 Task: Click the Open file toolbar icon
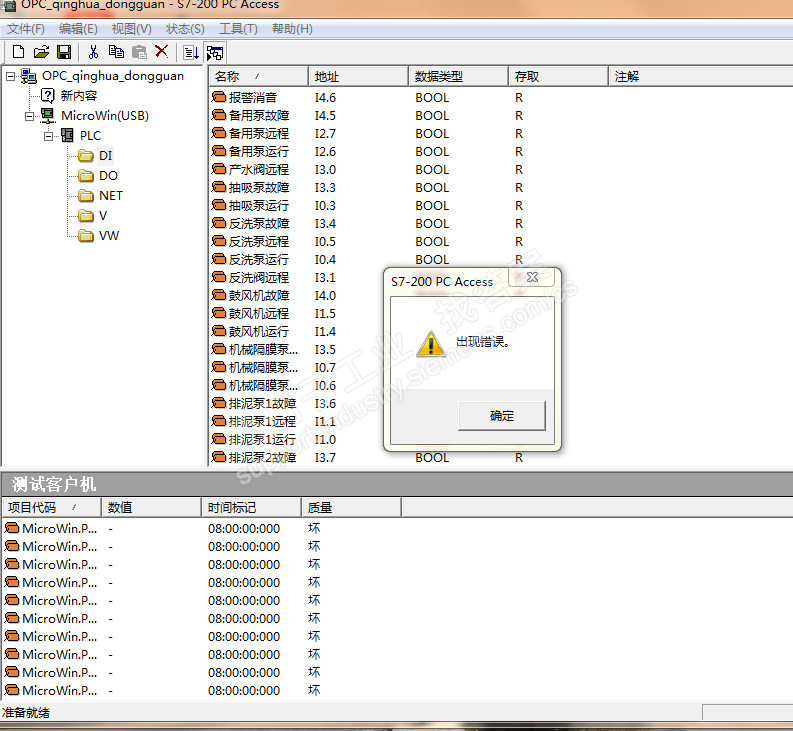pos(41,52)
